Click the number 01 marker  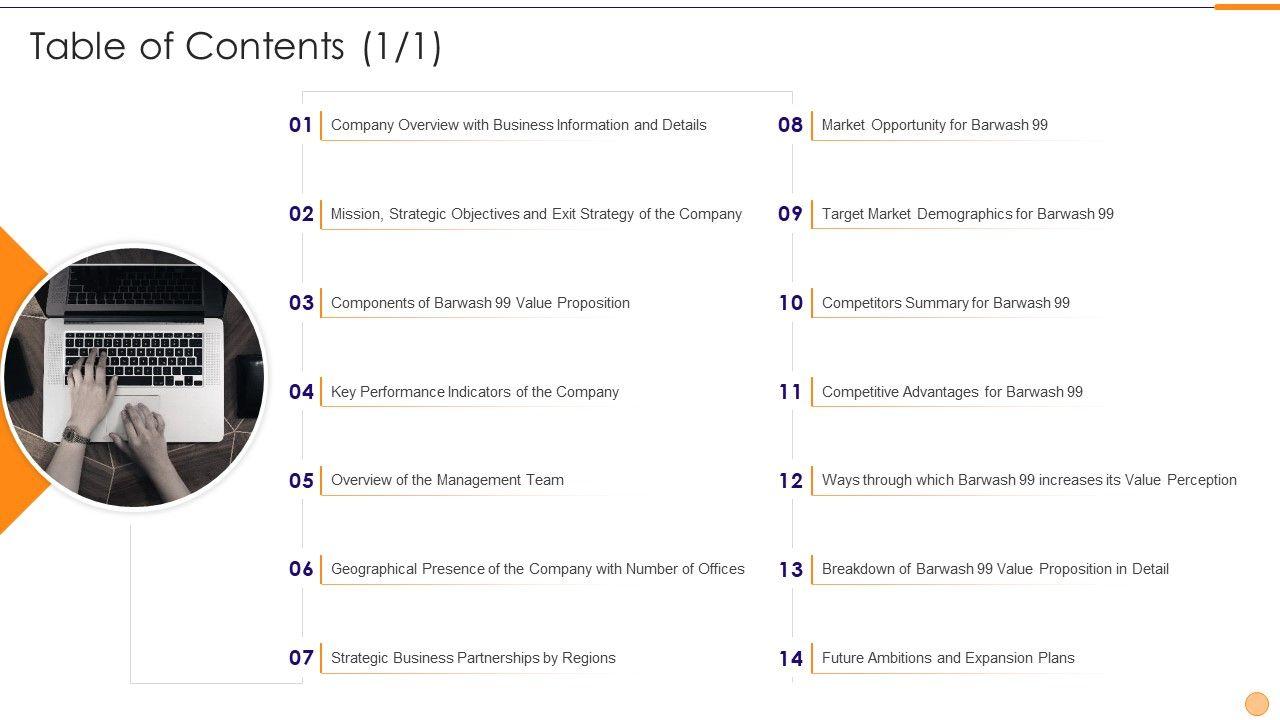click(x=301, y=125)
